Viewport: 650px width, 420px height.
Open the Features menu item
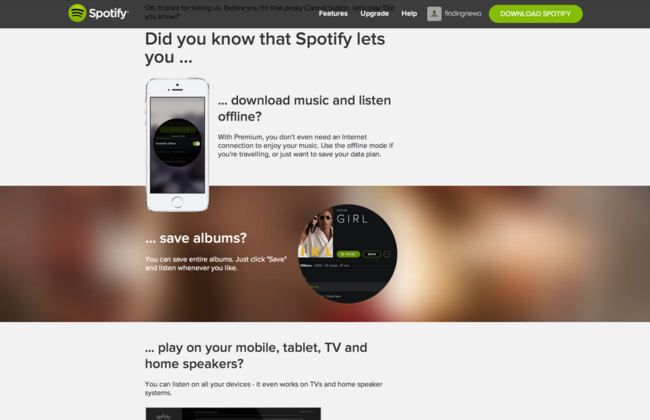point(333,14)
